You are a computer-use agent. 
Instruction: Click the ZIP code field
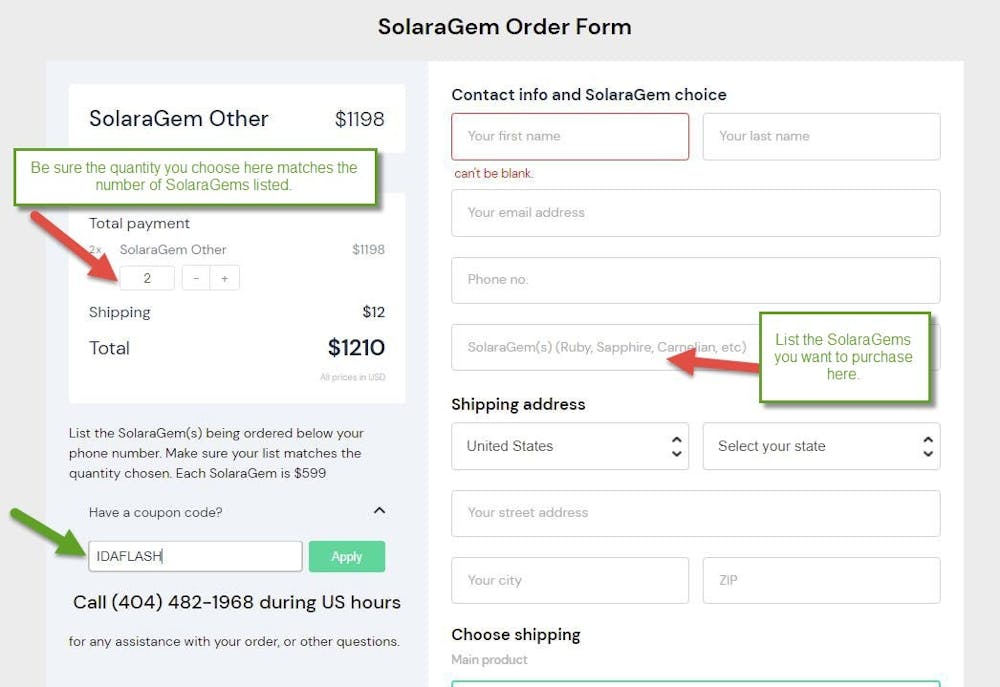(x=821, y=580)
